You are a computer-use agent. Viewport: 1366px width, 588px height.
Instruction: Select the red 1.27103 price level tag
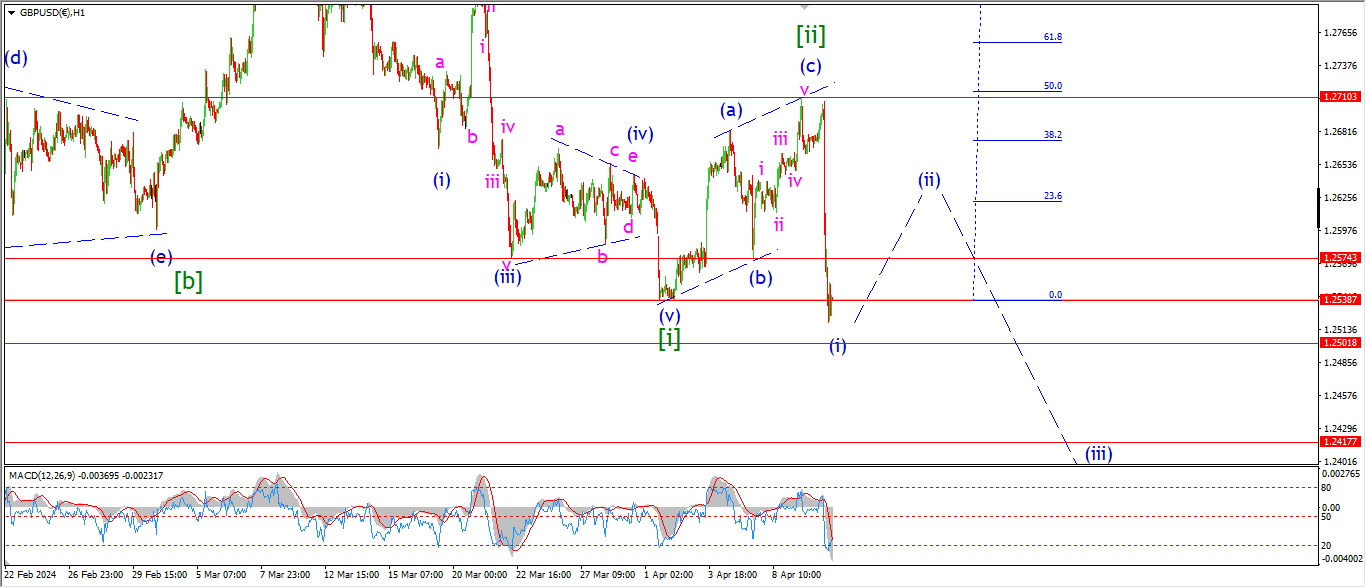[x=1340, y=97]
